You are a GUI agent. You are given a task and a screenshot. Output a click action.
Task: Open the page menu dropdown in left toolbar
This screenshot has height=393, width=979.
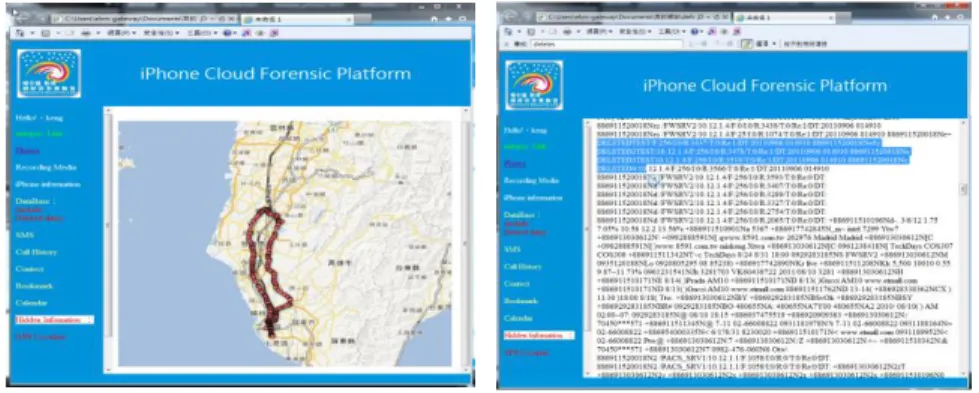coord(122,32)
